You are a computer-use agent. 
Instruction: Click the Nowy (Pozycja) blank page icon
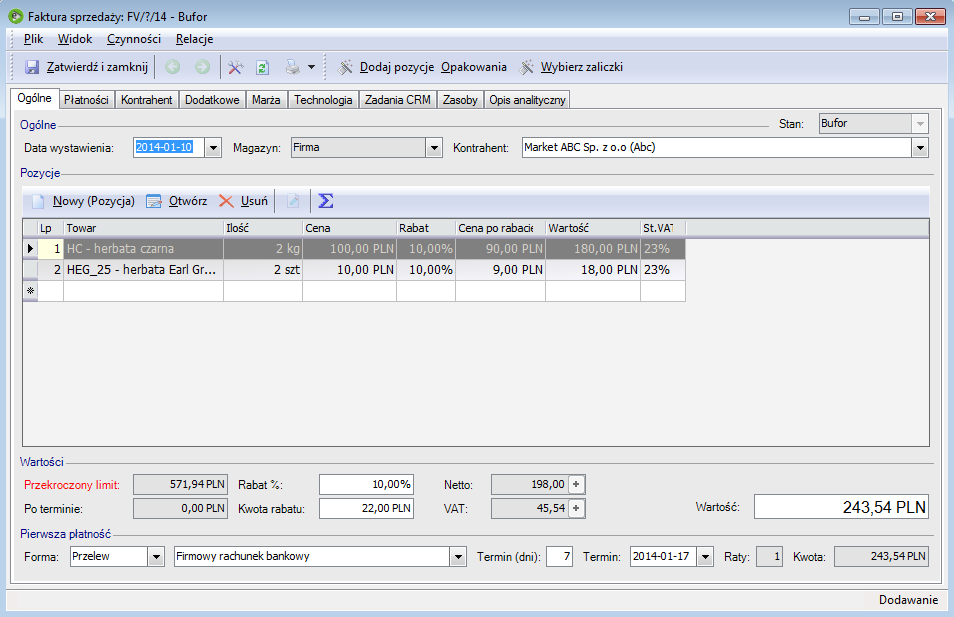38,201
